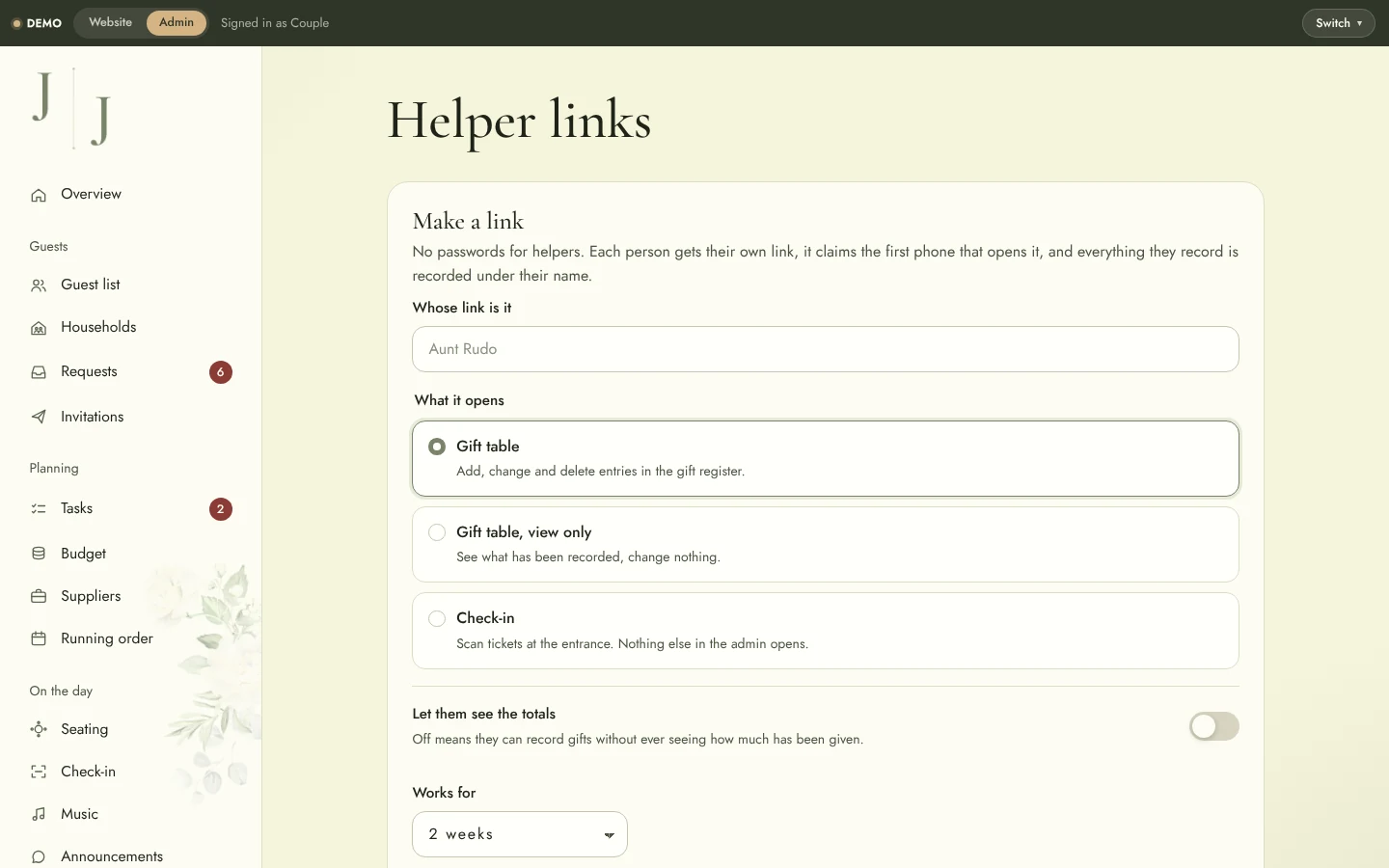This screenshot has height=868, width=1389.
Task: Go to Suppliers page link
Action: pos(91,597)
